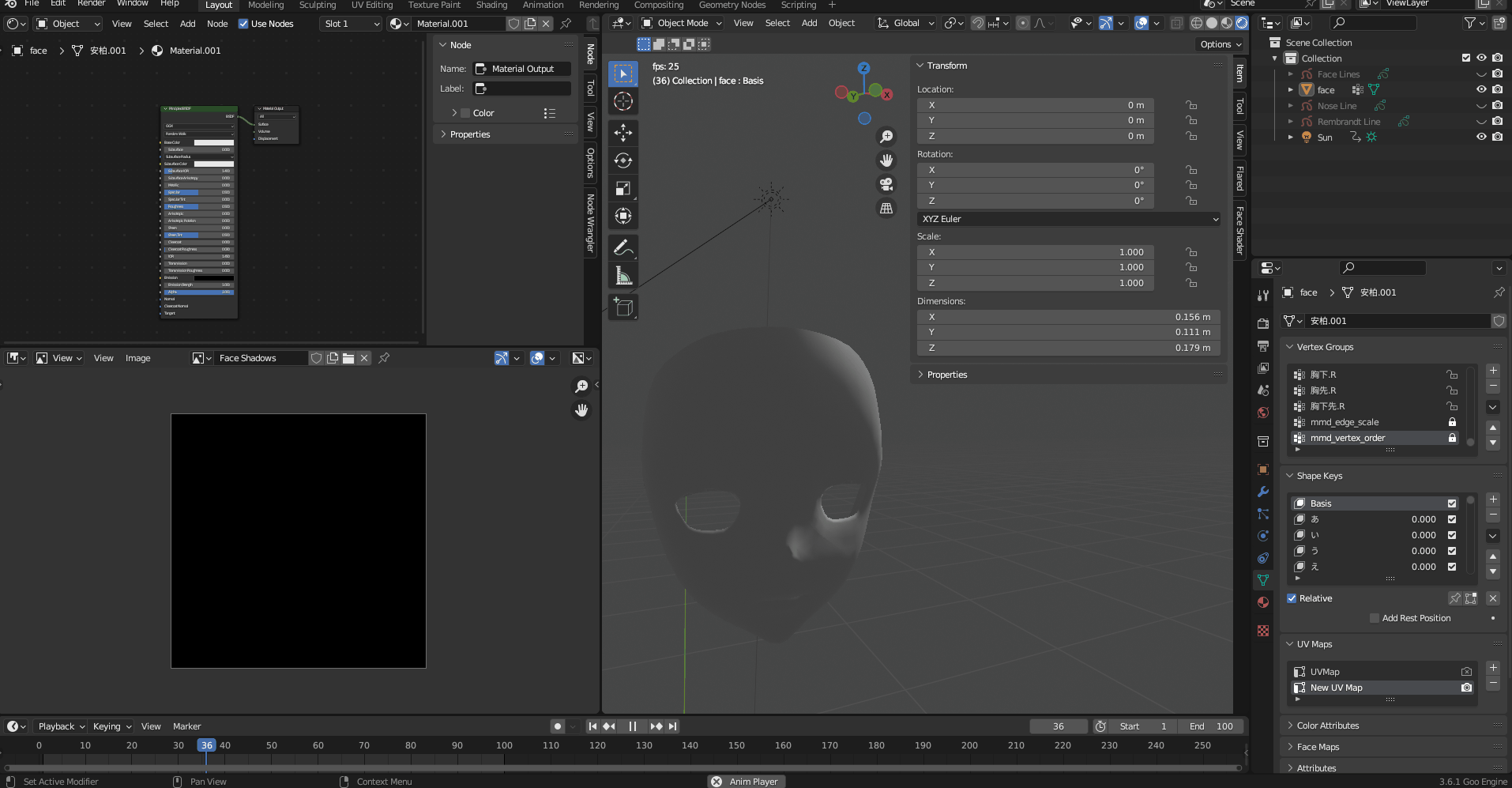Screen dimensions: 1512x788
Task: Hide the Sun object in the outliner
Action: [x=1480, y=137]
